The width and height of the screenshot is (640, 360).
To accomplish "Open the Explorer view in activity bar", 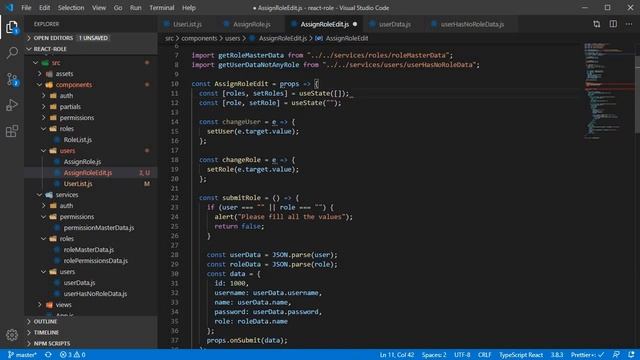I will [x=12, y=27].
